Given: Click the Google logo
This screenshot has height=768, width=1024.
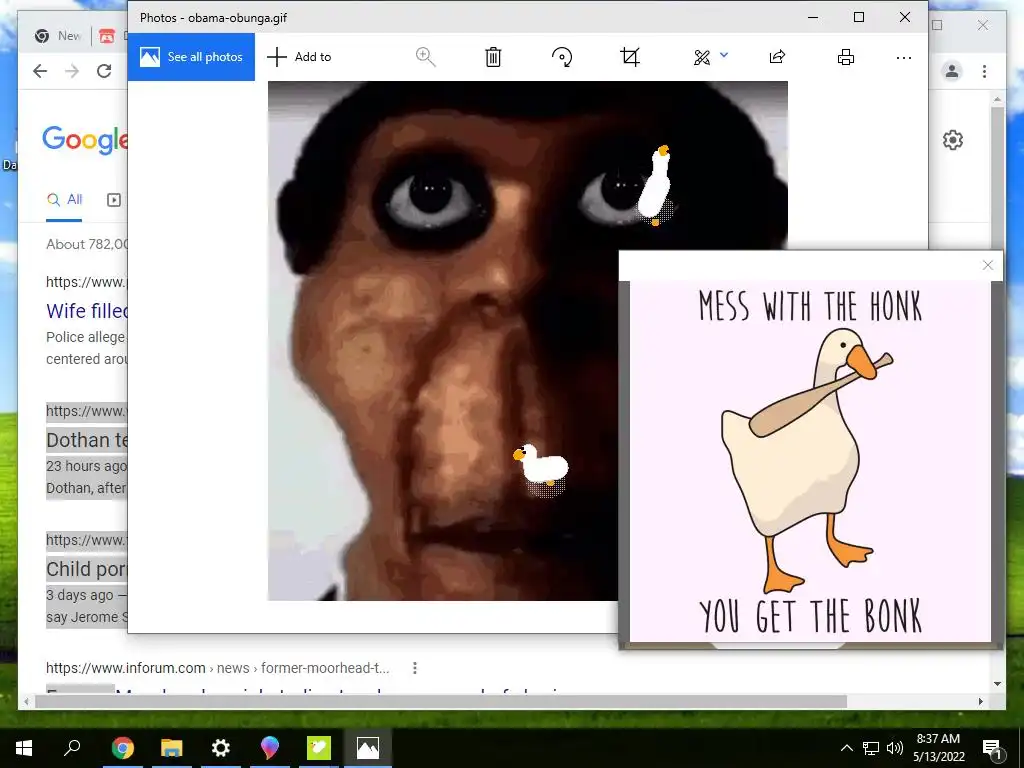Looking at the screenshot, I should pyautogui.click(x=85, y=140).
